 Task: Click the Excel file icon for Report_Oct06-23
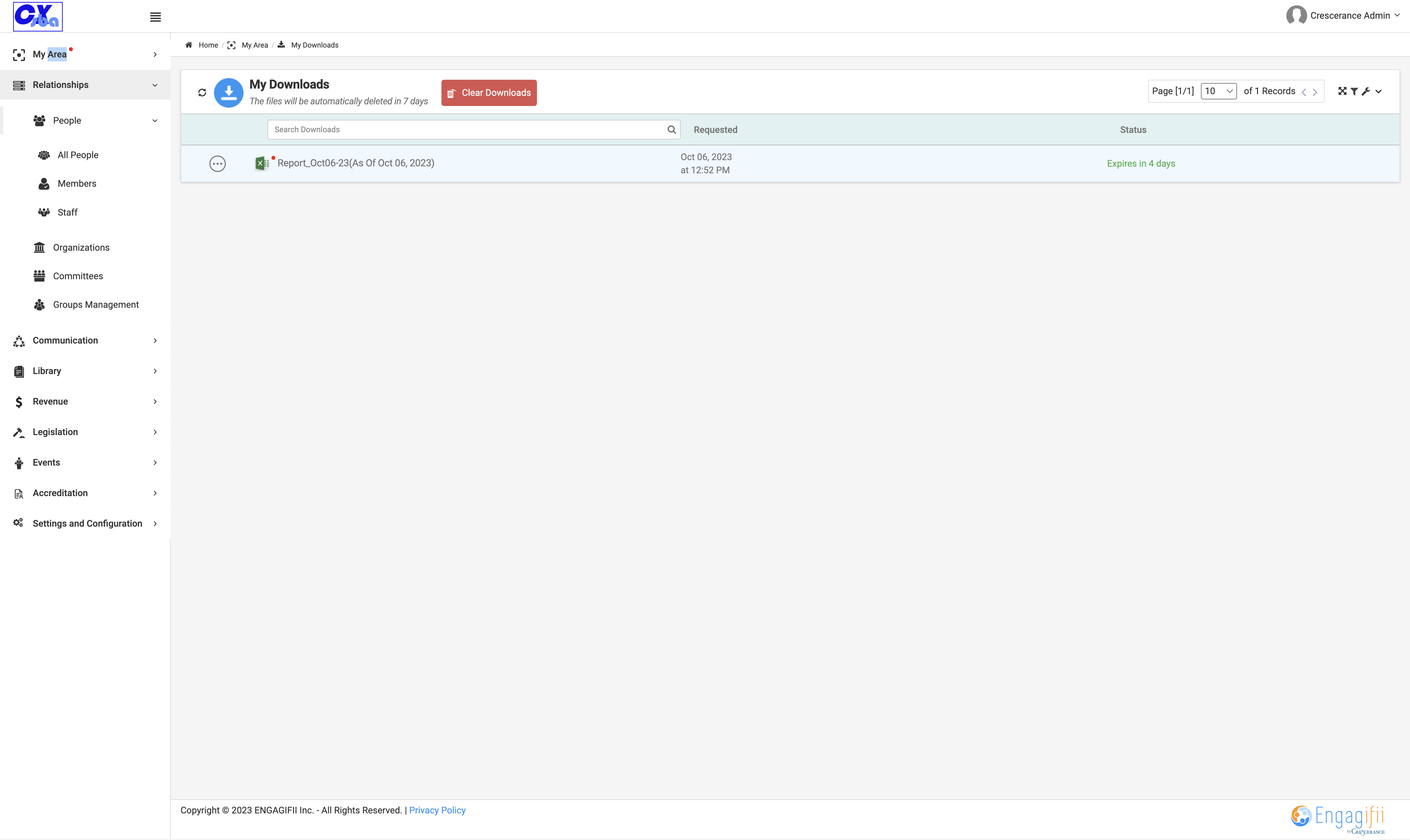262,163
